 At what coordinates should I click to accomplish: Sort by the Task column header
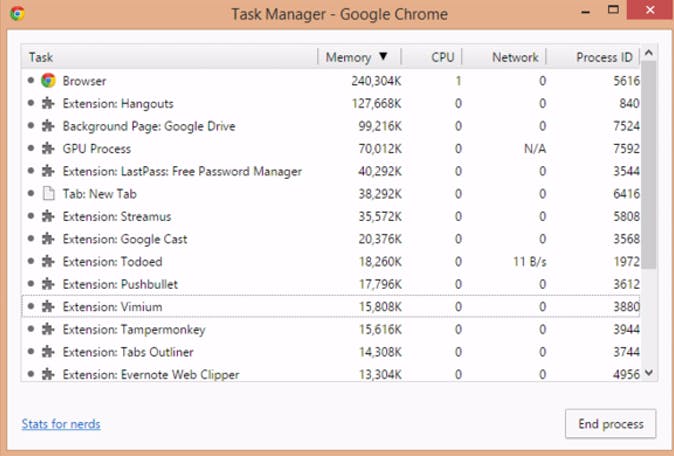[x=41, y=57]
